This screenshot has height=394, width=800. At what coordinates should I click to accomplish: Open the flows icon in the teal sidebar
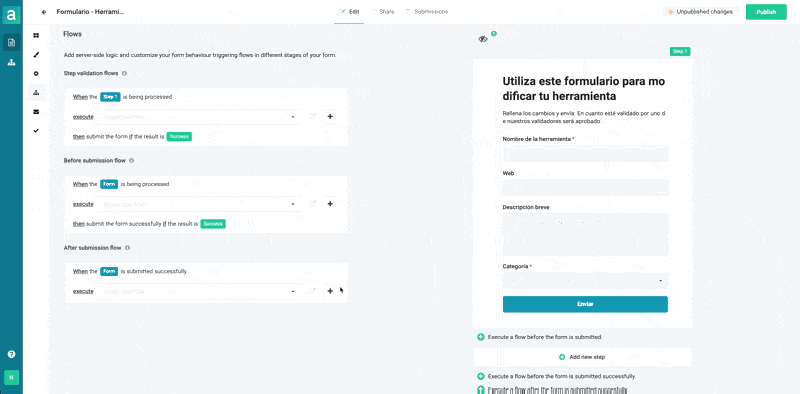[x=11, y=62]
